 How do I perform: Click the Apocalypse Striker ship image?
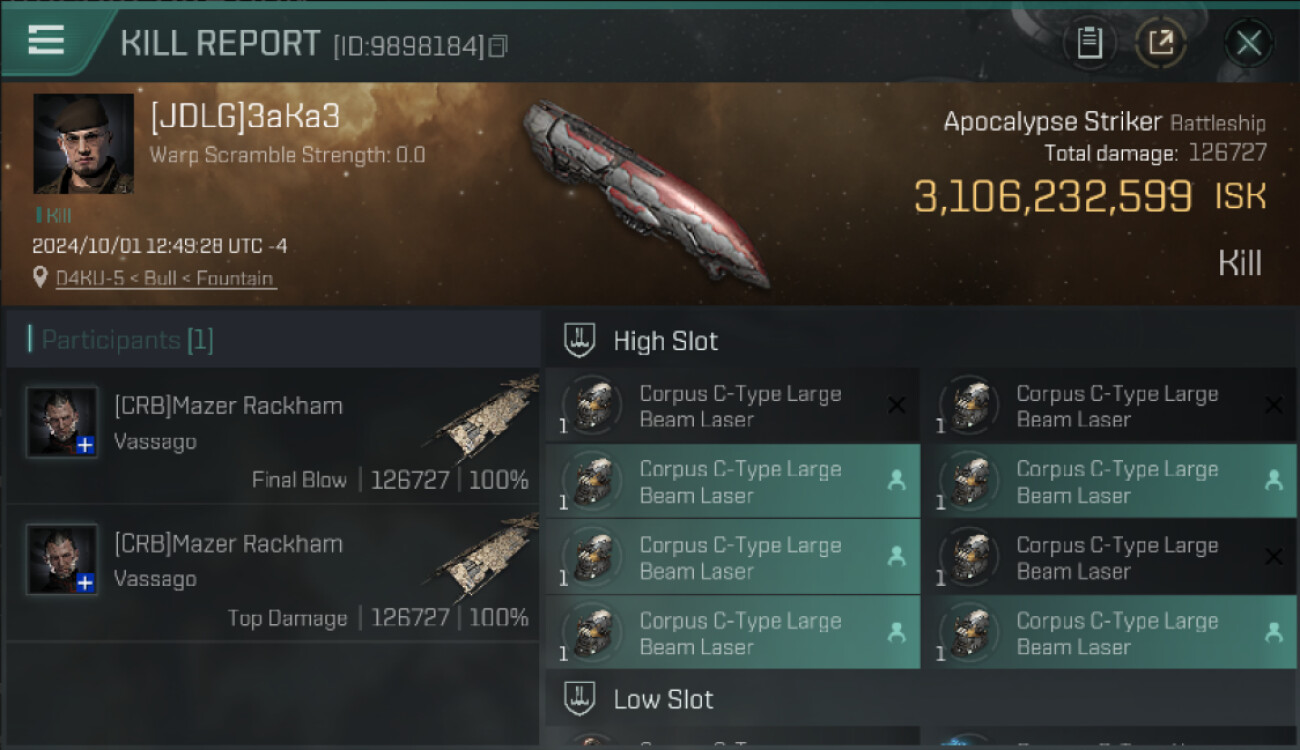pyautogui.click(x=646, y=193)
